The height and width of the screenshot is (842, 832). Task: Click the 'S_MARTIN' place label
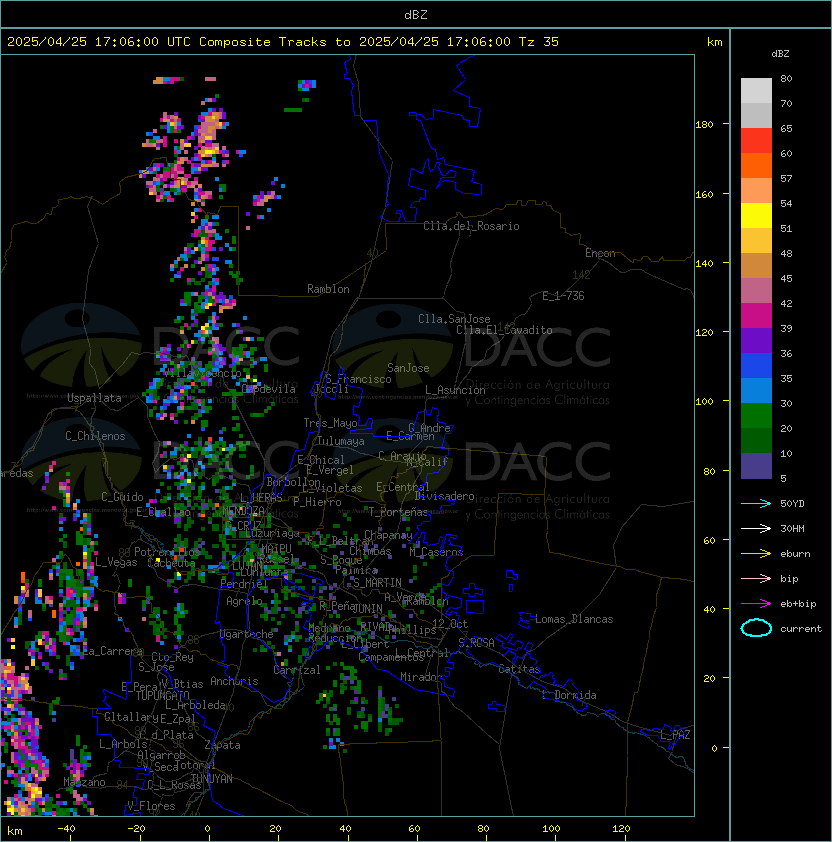(x=377, y=583)
